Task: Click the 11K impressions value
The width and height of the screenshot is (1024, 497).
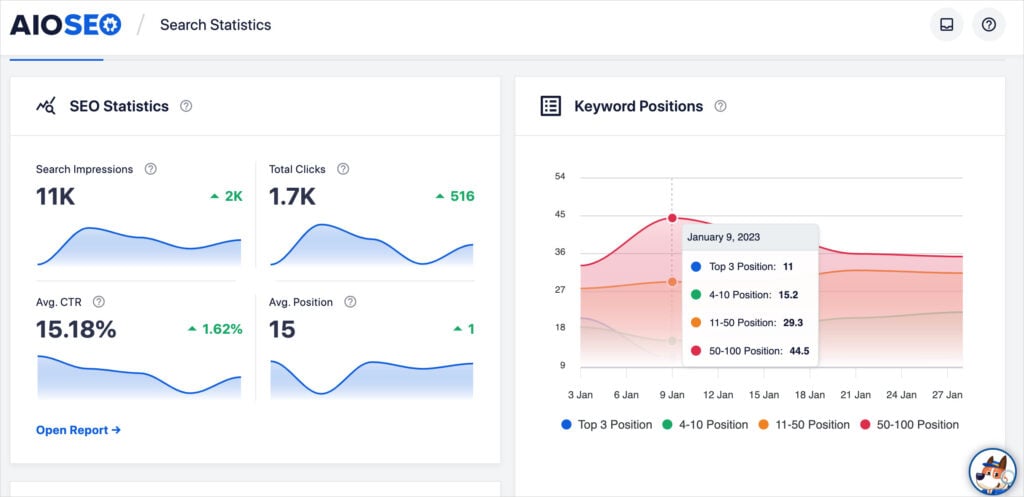Action: pyautogui.click(x=56, y=197)
